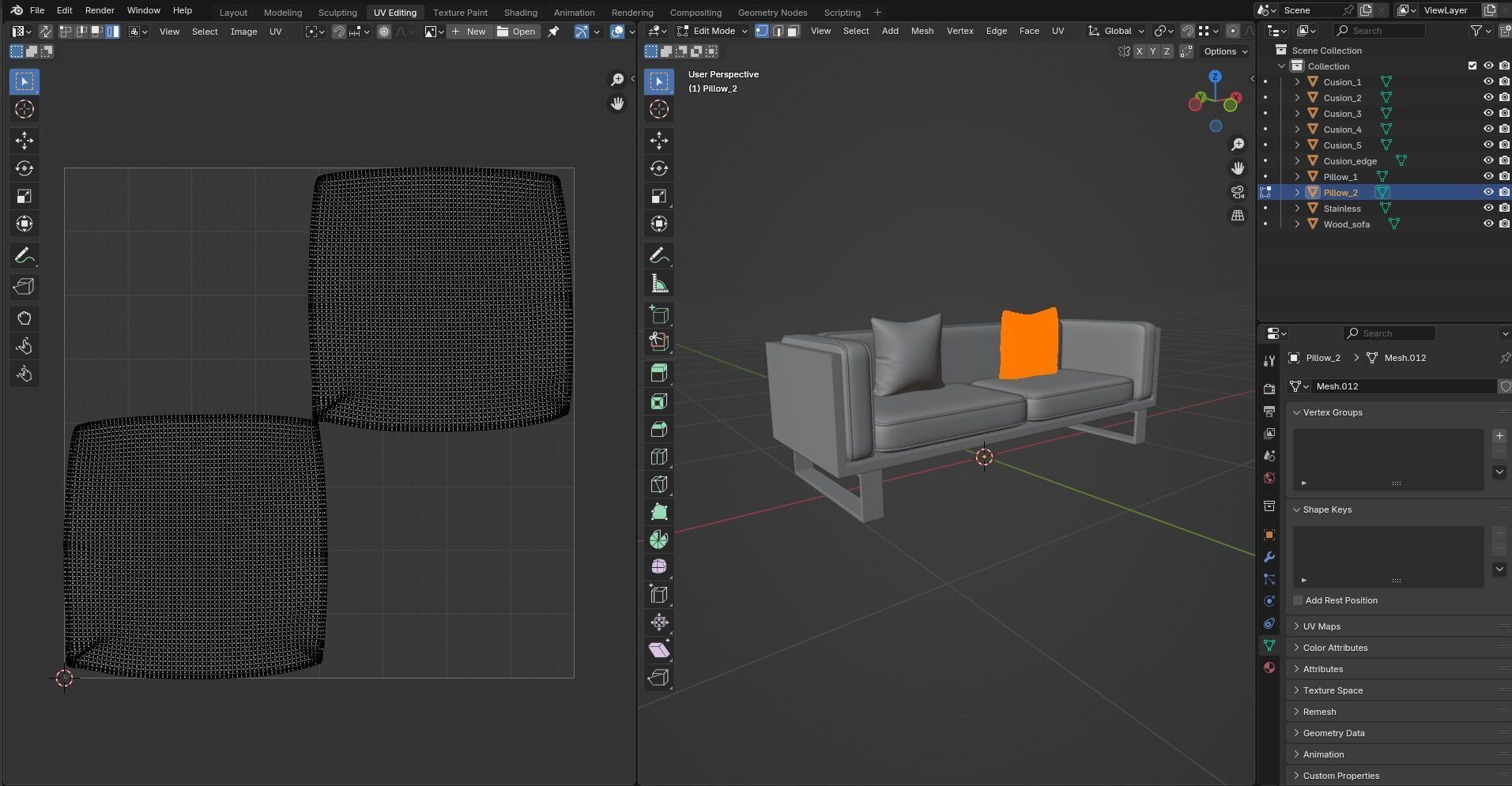Select the Annotate tool in UV editor toolbar
Image resolution: width=1512 pixels, height=786 pixels.
click(x=25, y=255)
